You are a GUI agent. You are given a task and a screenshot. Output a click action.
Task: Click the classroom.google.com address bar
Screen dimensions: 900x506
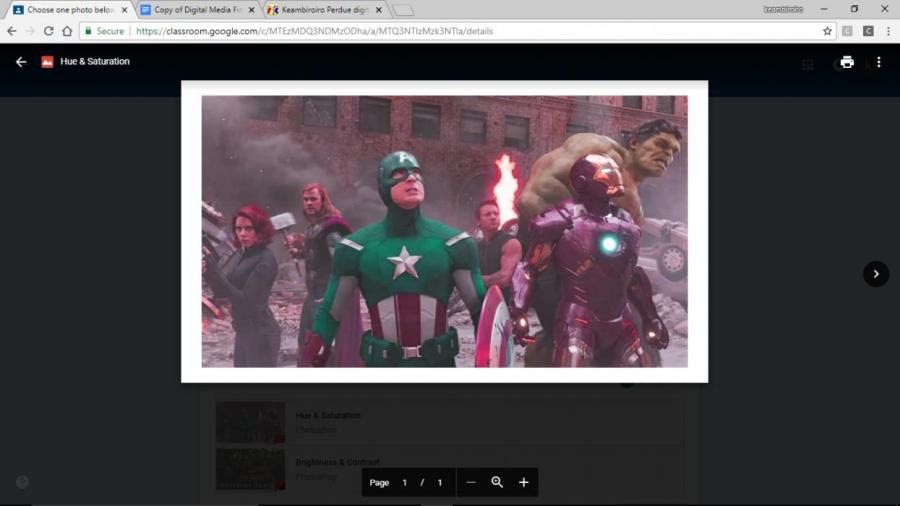450,31
